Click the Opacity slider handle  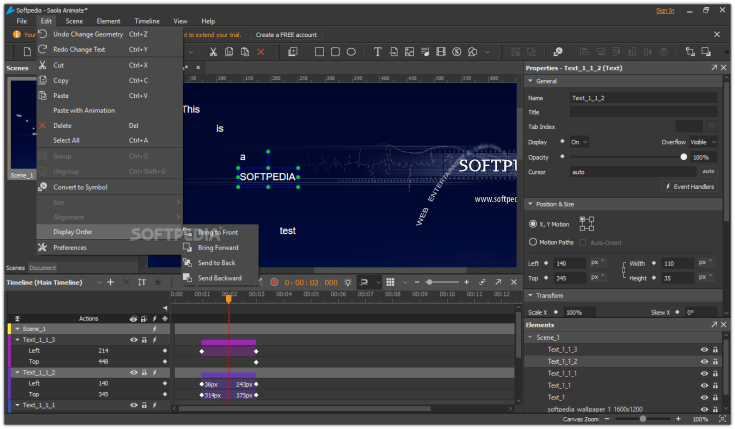tap(684, 157)
